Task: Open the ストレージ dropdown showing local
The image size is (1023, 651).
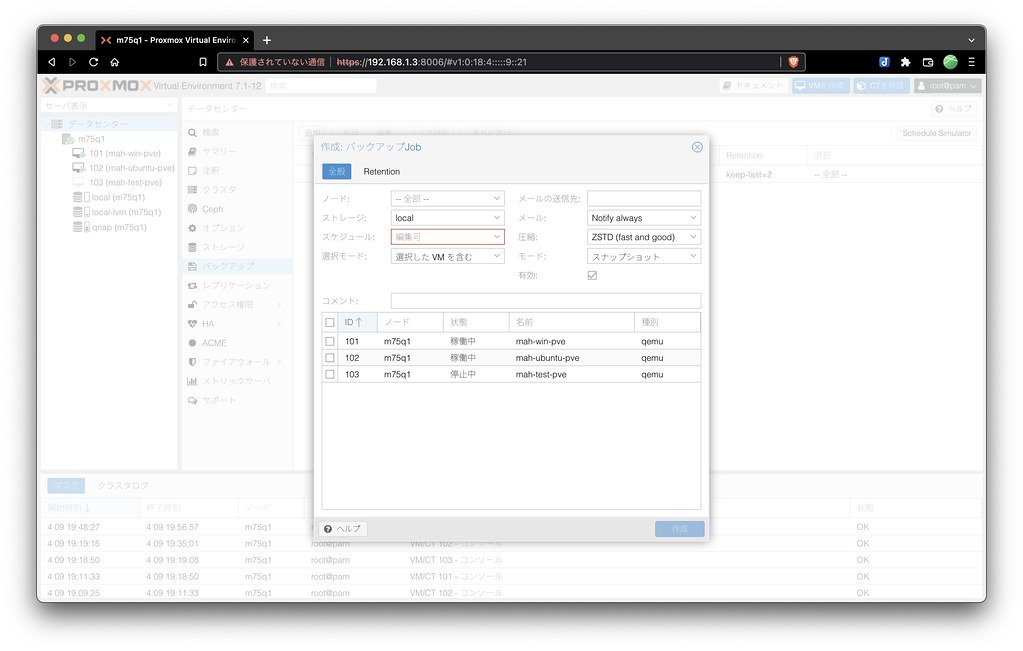Action: coord(447,218)
